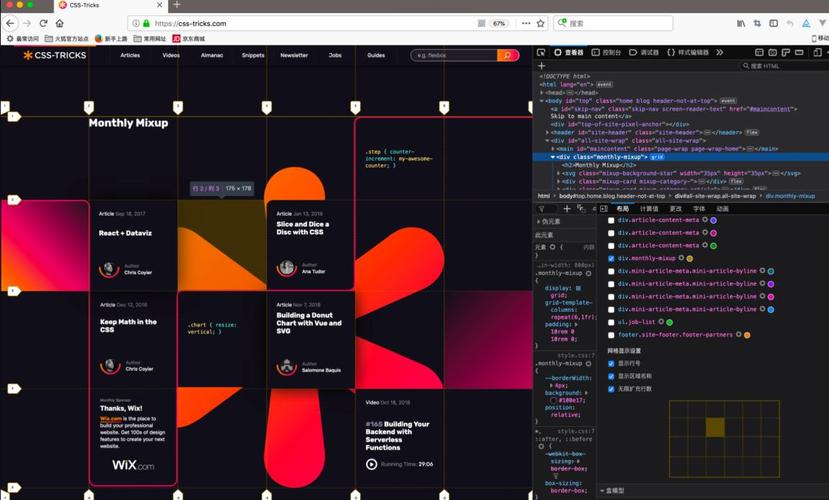829x500 pixels.
Task: Collapse the Box Model section
Action: [x=602, y=490]
